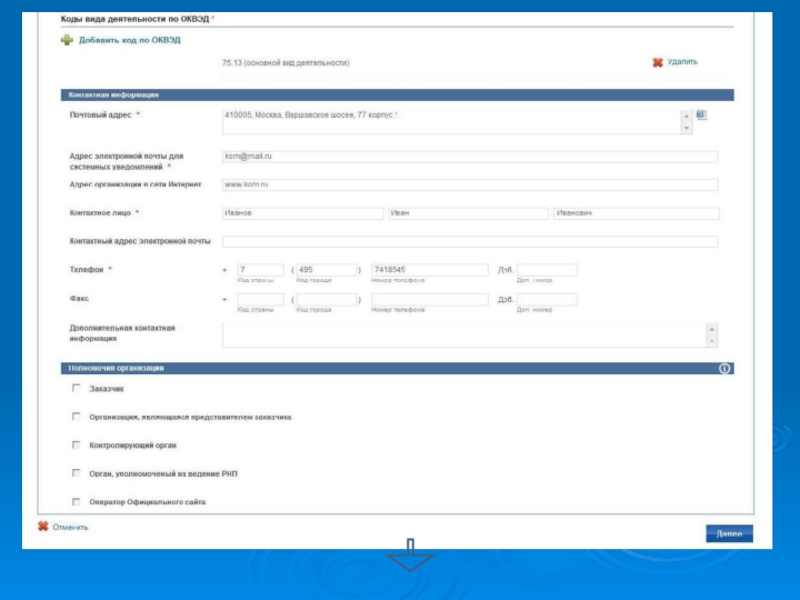Enable the Заказчик checkbox
This screenshot has height=600, width=800.
pyautogui.click(x=75, y=387)
